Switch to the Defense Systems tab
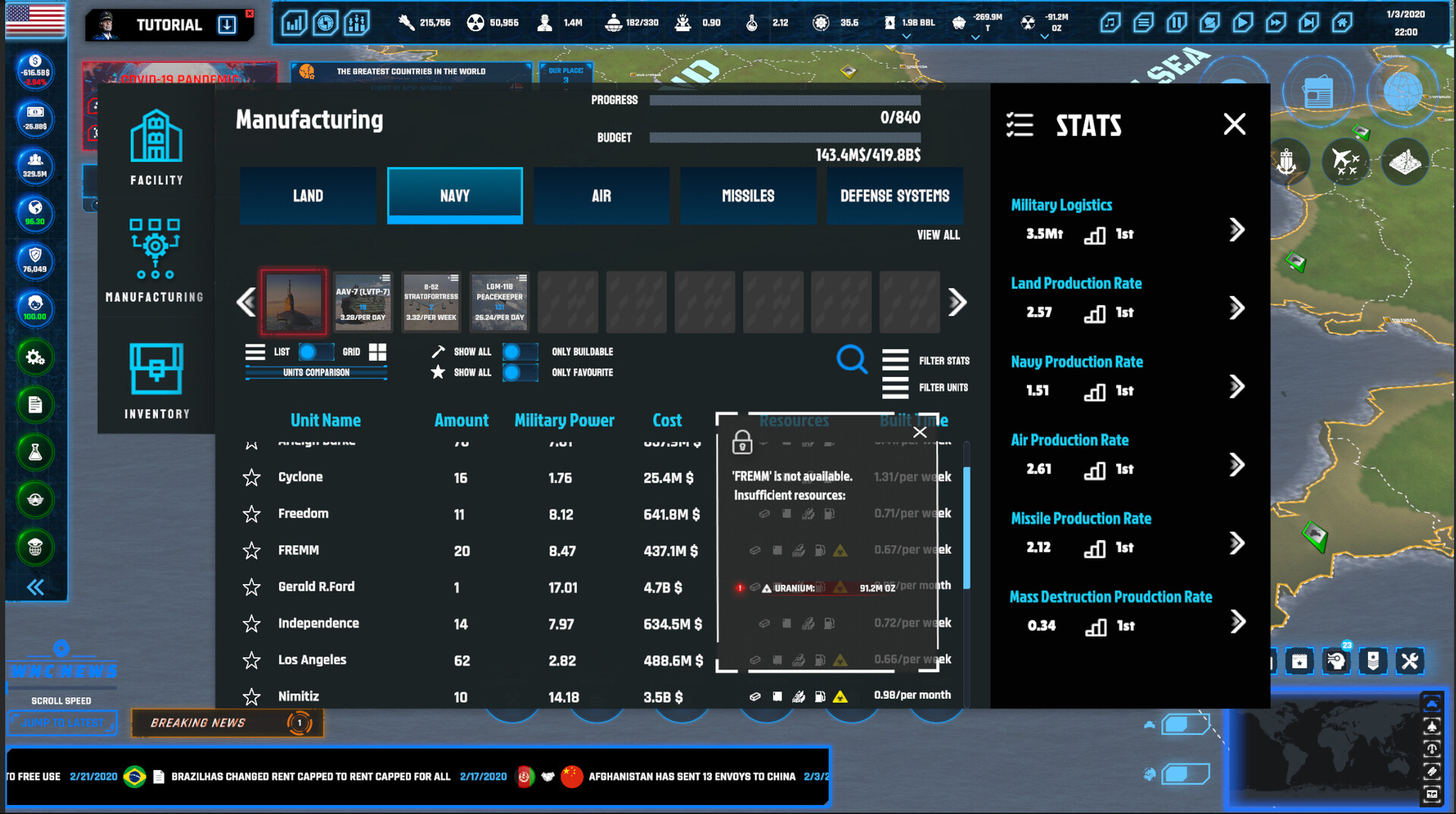The width and height of the screenshot is (1456, 814). [895, 196]
